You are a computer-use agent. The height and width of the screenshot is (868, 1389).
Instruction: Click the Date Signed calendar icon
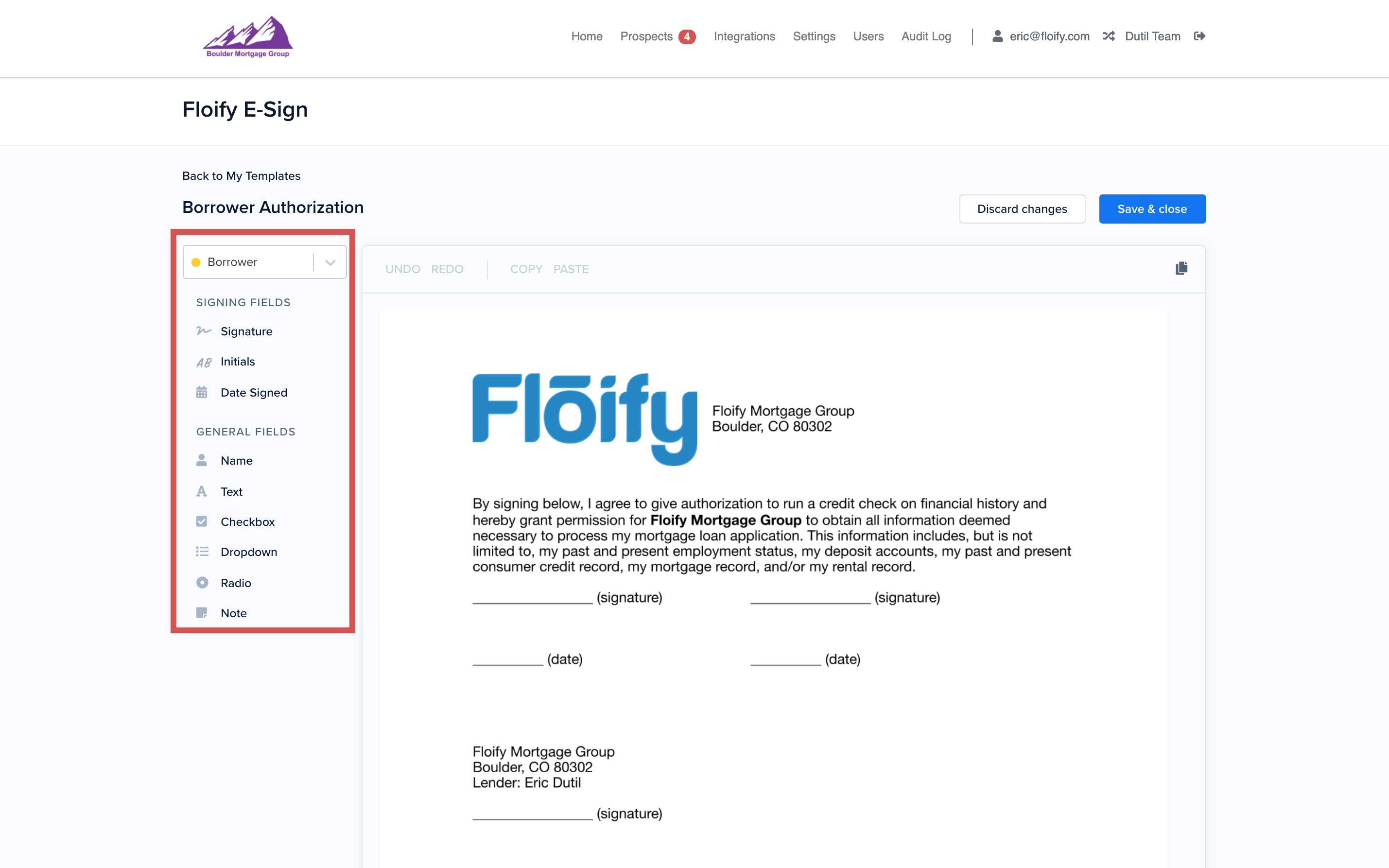pos(202,393)
